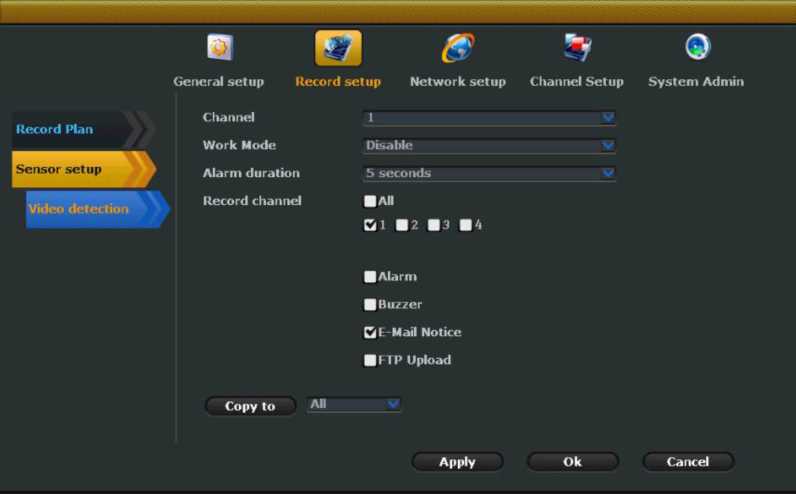Image resolution: width=796 pixels, height=494 pixels.
Task: Enable the FTP Upload checkbox
Action: (370, 360)
